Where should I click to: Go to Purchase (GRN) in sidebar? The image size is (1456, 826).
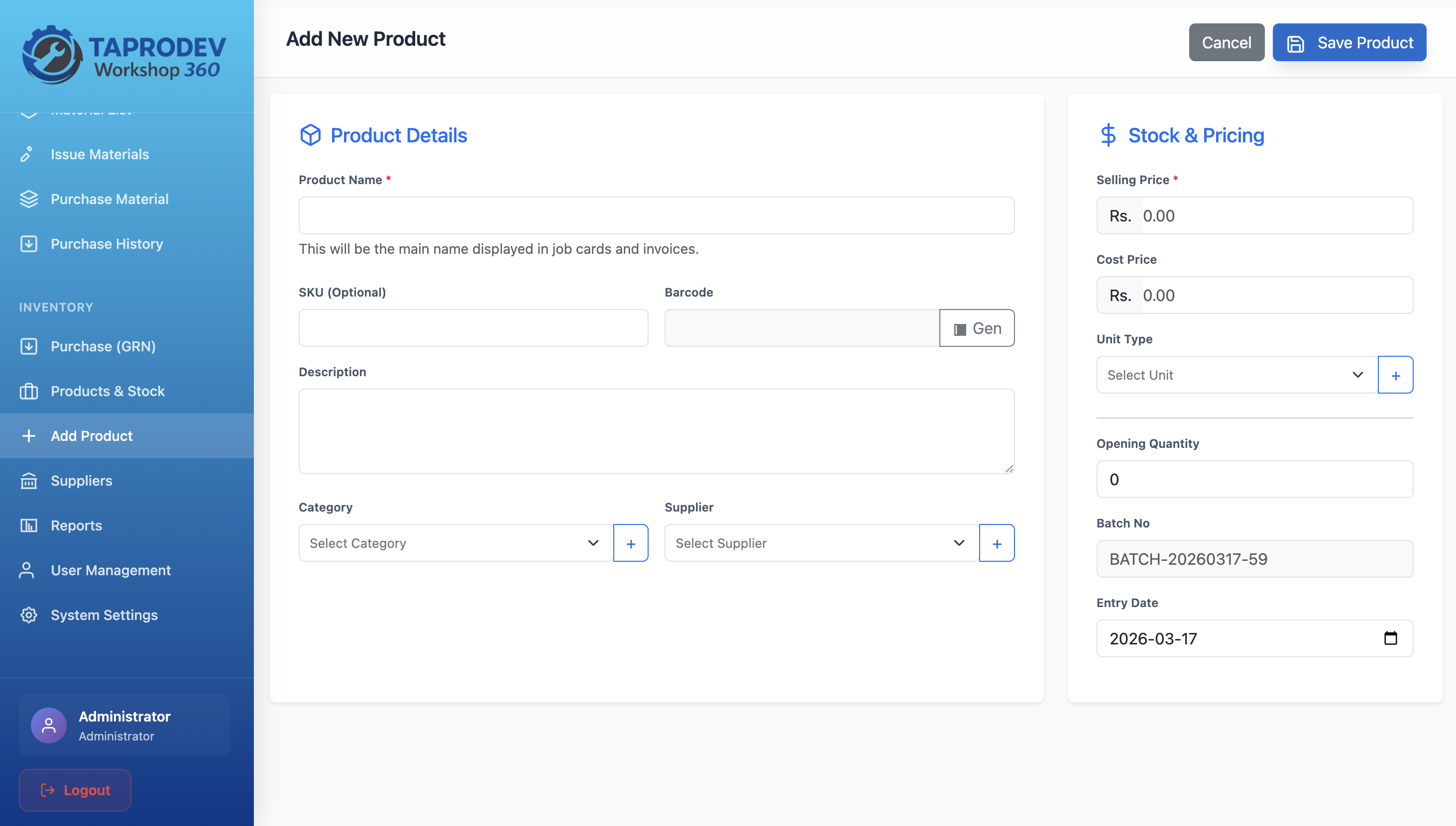[x=103, y=346]
